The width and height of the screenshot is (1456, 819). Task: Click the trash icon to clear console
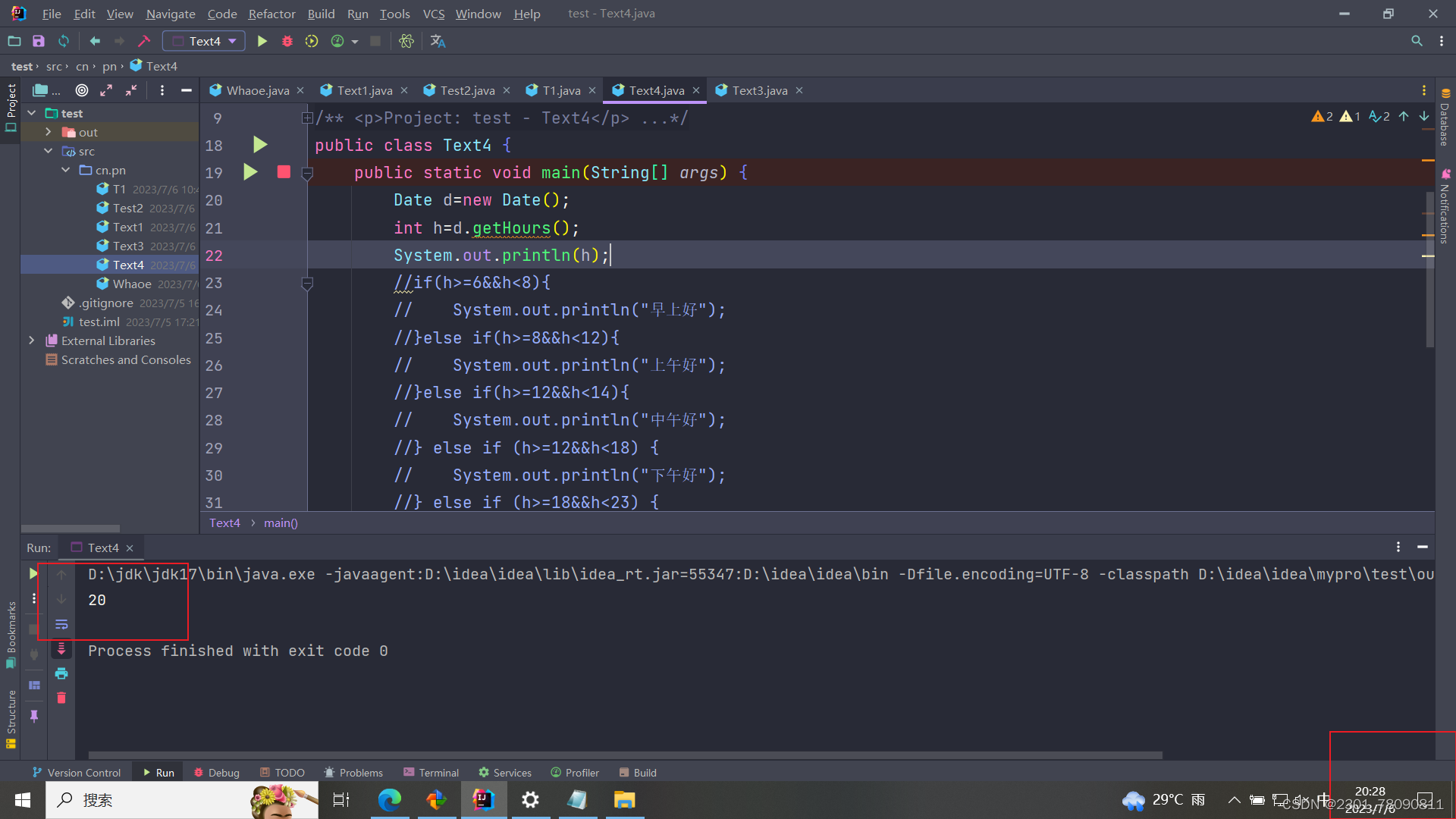(61, 698)
